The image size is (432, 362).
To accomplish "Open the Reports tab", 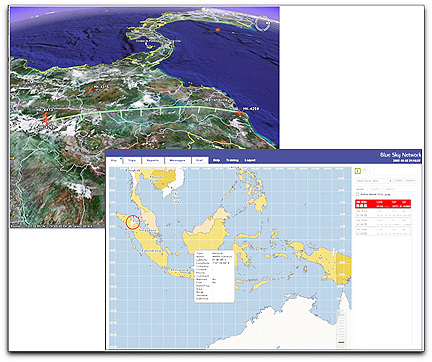I will click(153, 160).
